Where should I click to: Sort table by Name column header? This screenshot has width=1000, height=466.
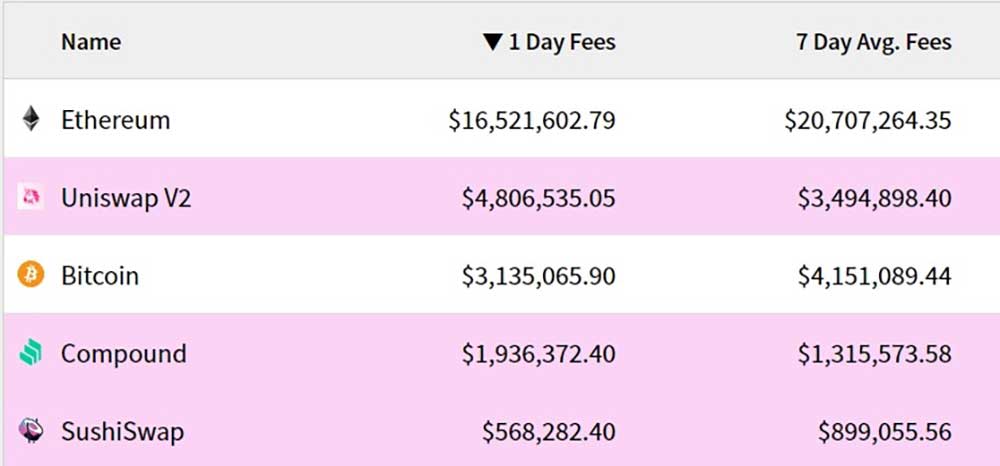pos(91,43)
